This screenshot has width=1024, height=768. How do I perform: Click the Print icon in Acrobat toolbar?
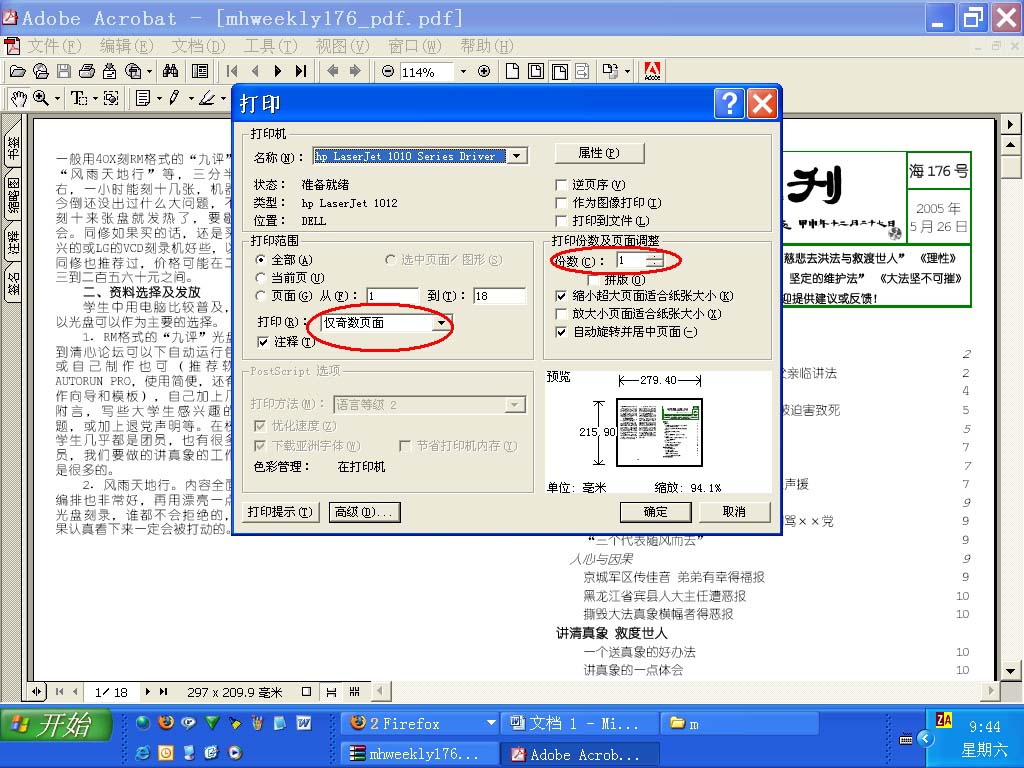click(x=86, y=71)
